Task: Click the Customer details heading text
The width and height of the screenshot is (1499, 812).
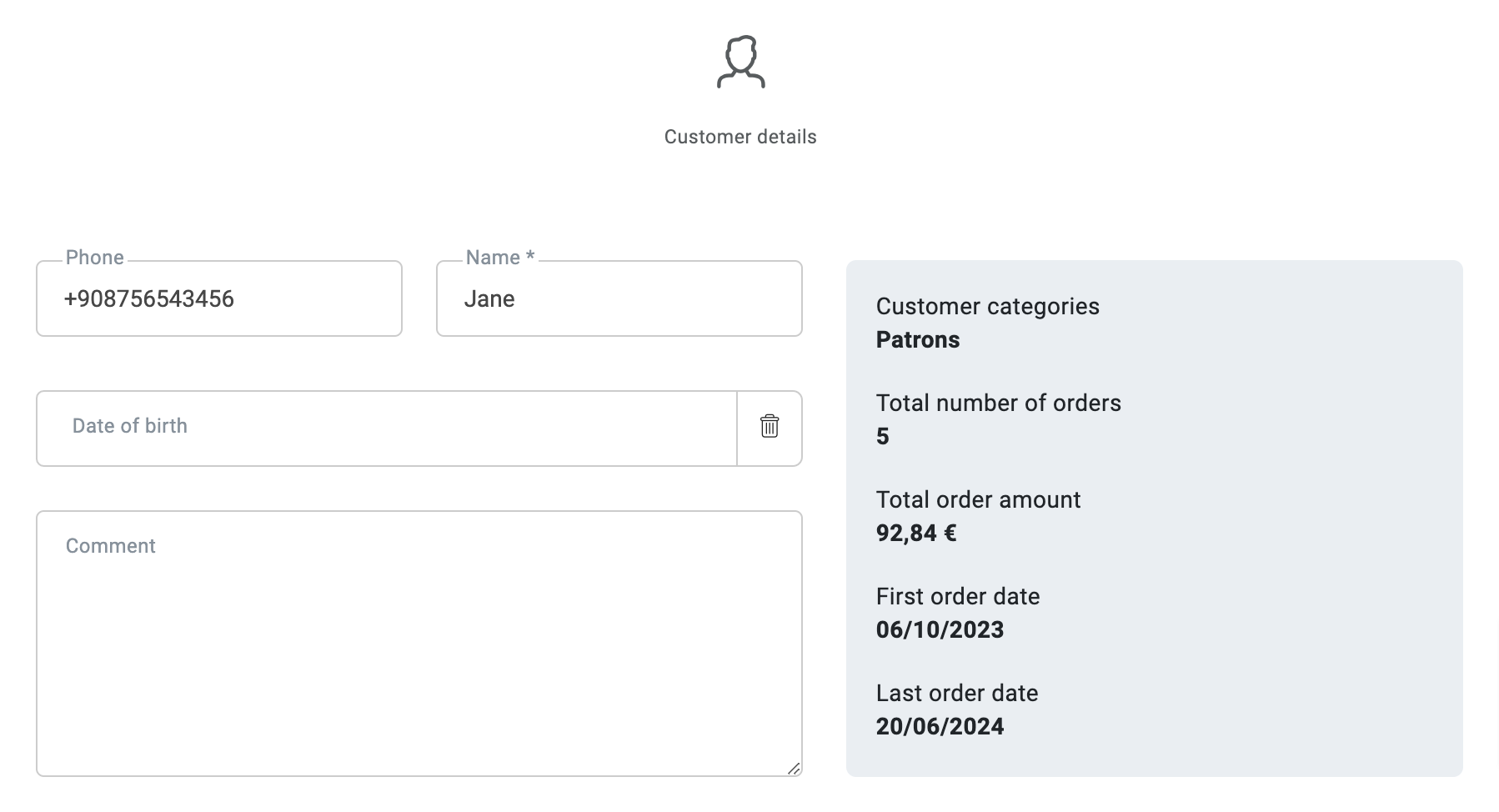Action: [x=740, y=137]
